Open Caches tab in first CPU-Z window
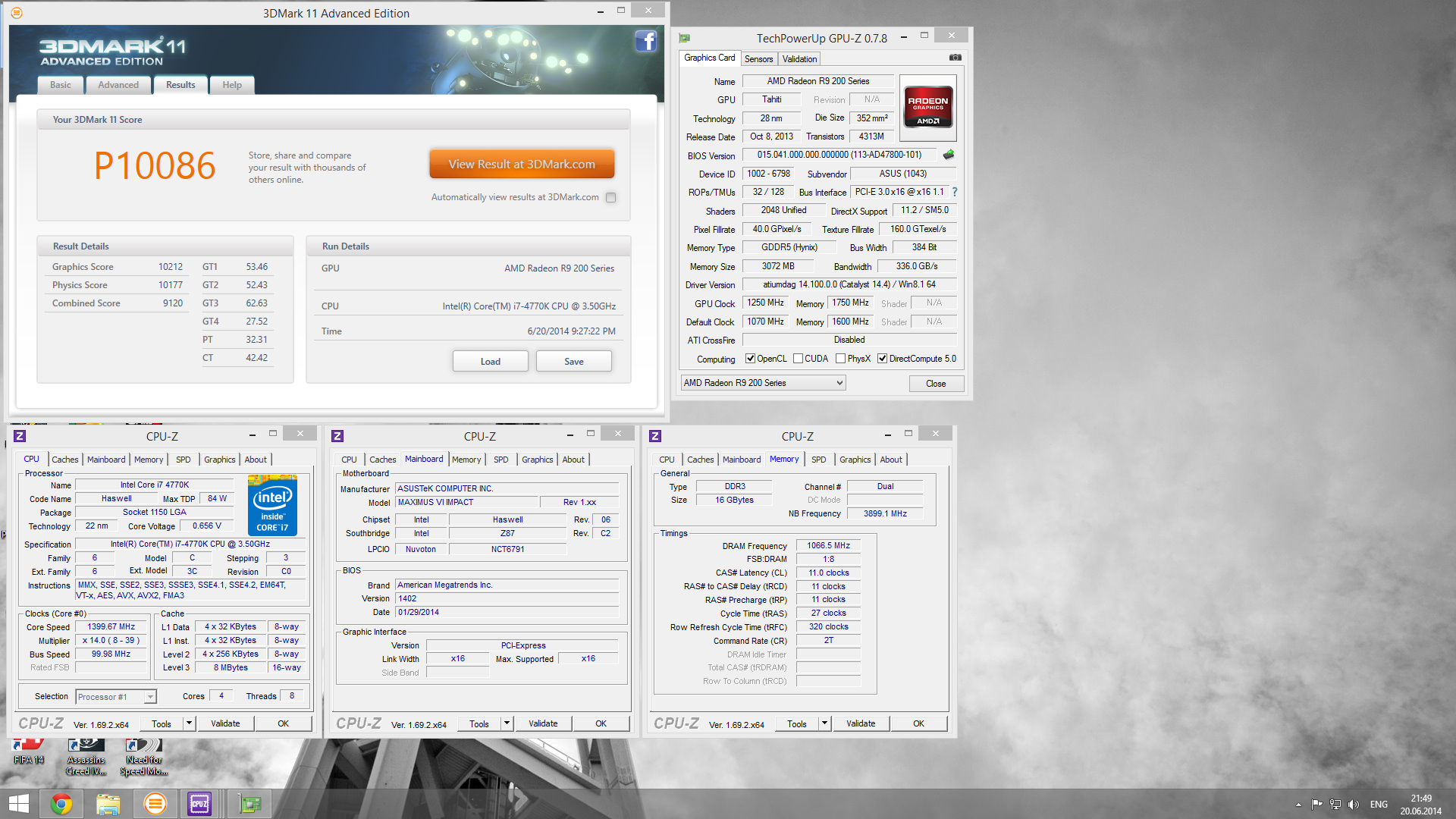Screen dimensions: 1456x819 [64, 460]
